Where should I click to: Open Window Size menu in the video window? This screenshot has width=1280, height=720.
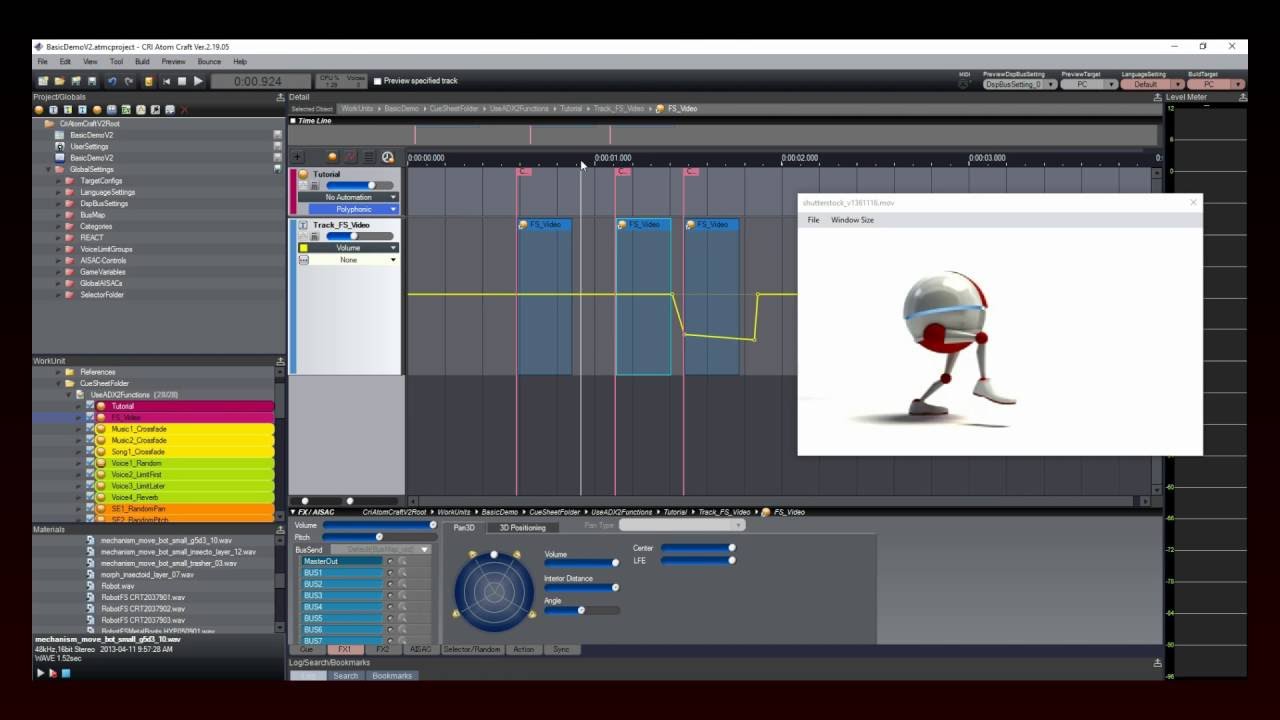coord(852,220)
